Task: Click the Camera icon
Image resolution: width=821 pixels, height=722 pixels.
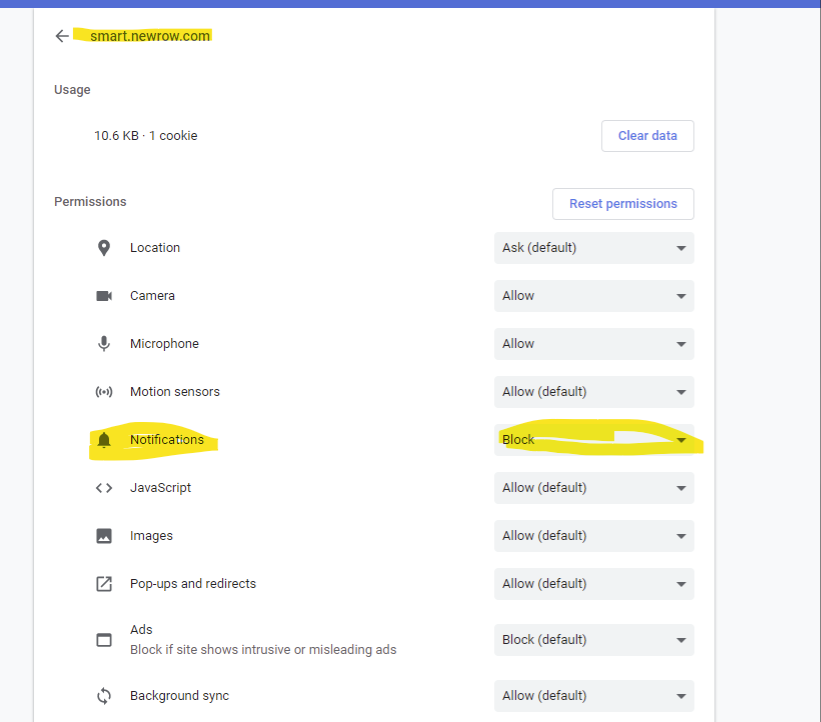Action: pyautogui.click(x=104, y=296)
